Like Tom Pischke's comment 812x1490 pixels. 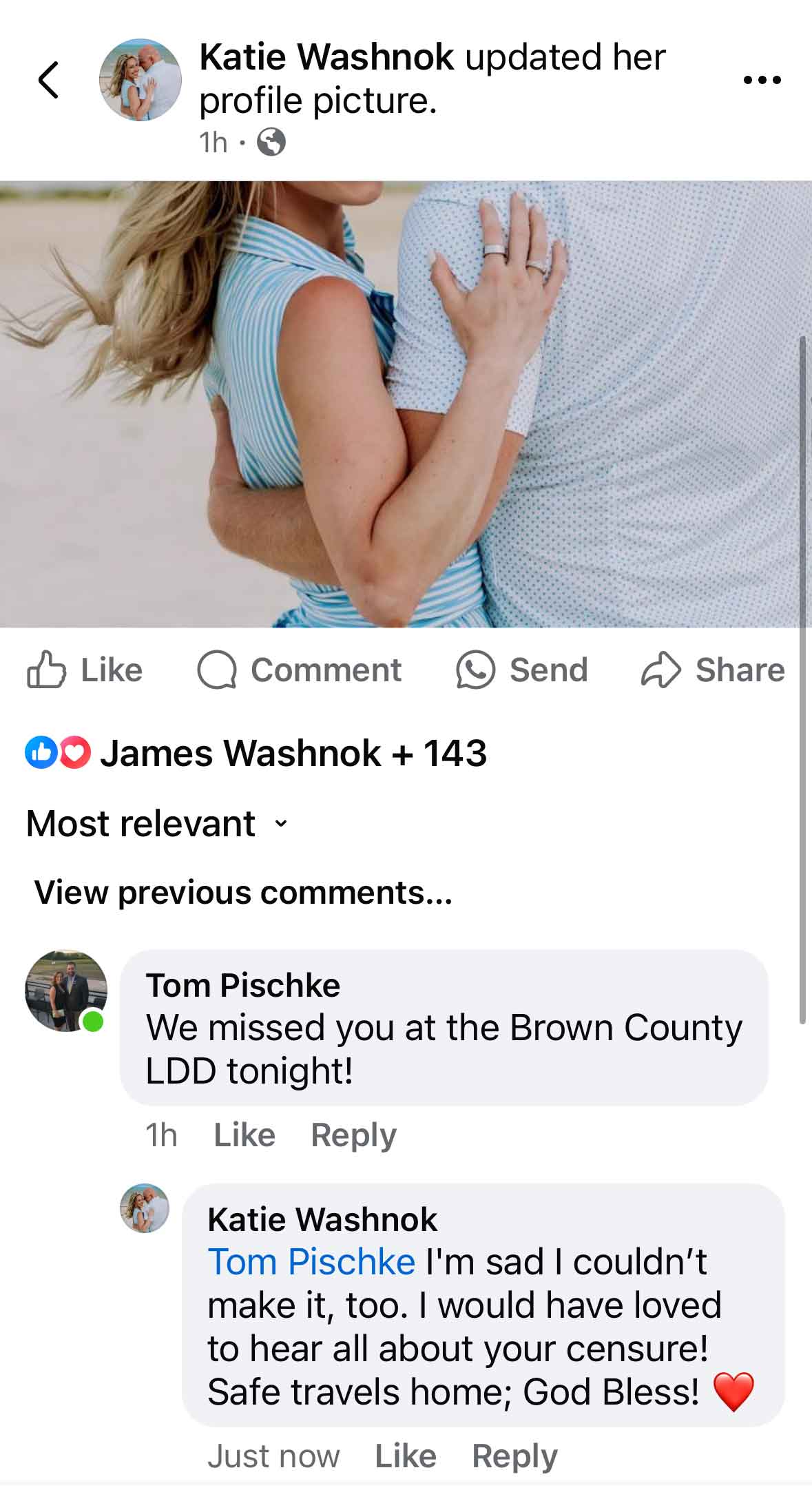click(244, 1135)
